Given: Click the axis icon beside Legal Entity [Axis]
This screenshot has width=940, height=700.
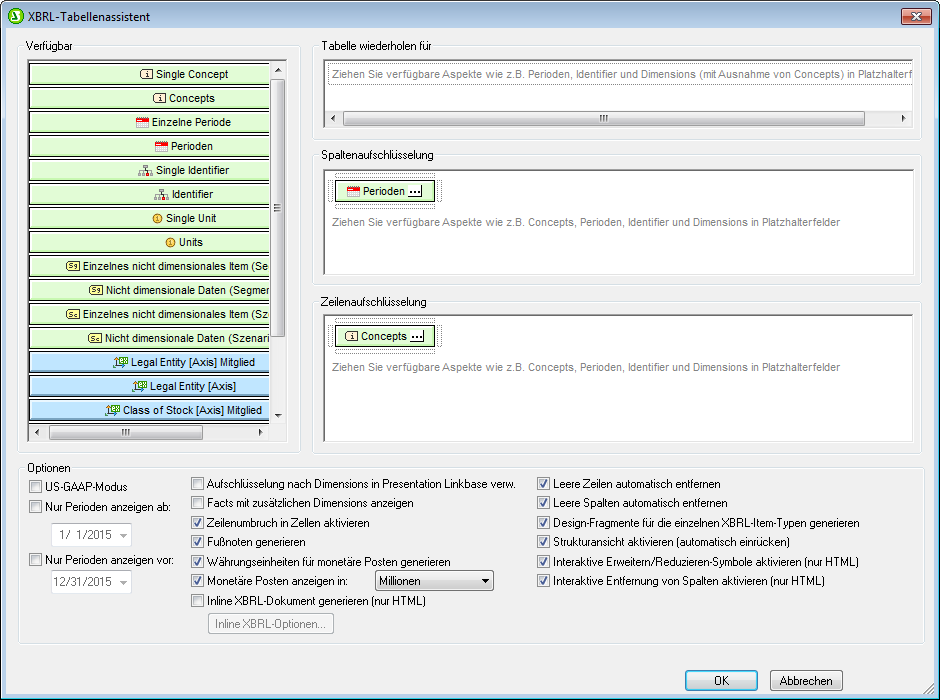Looking at the screenshot, I should pos(140,386).
